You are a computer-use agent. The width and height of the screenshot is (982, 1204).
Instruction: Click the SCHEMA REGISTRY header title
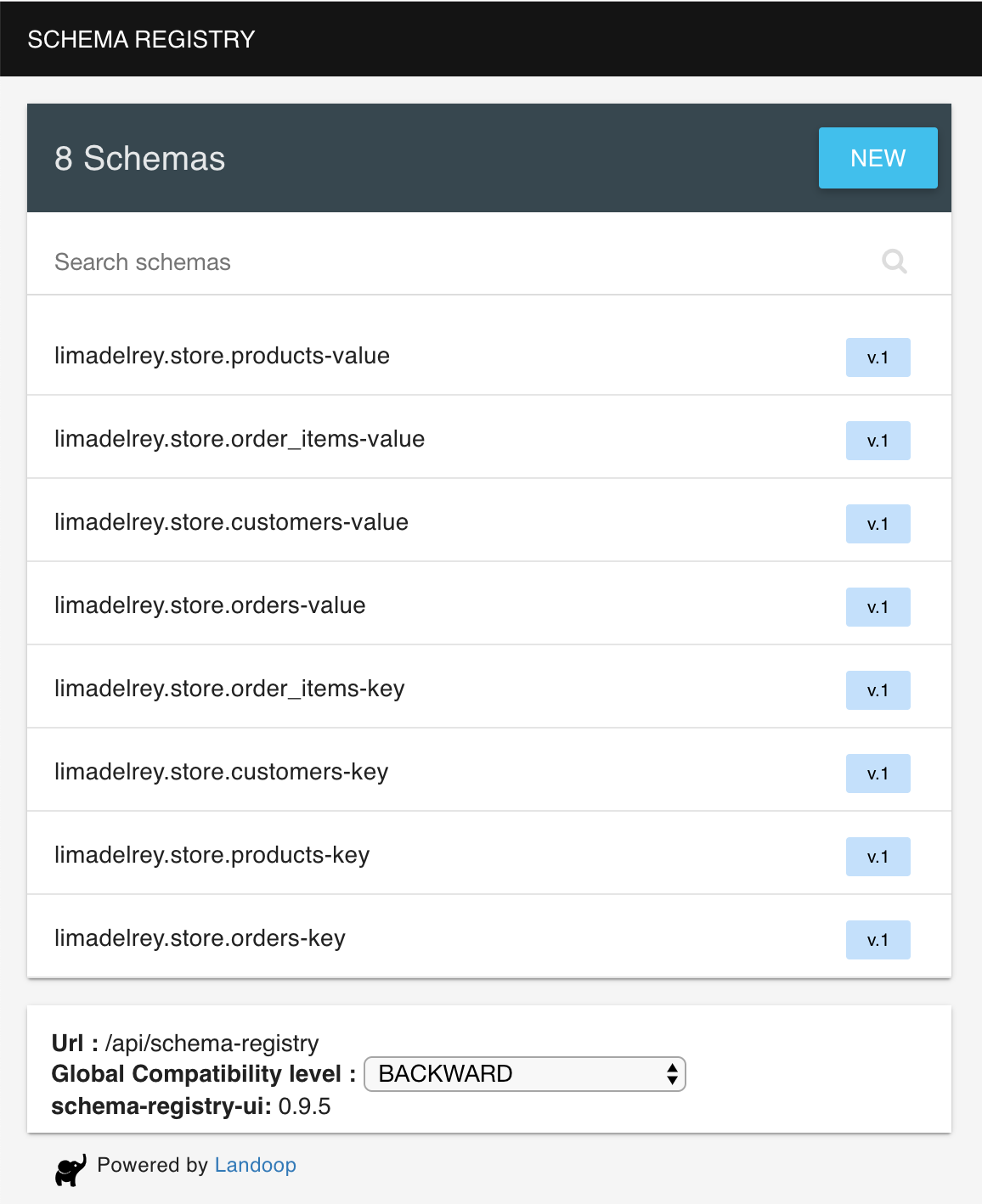click(x=141, y=39)
